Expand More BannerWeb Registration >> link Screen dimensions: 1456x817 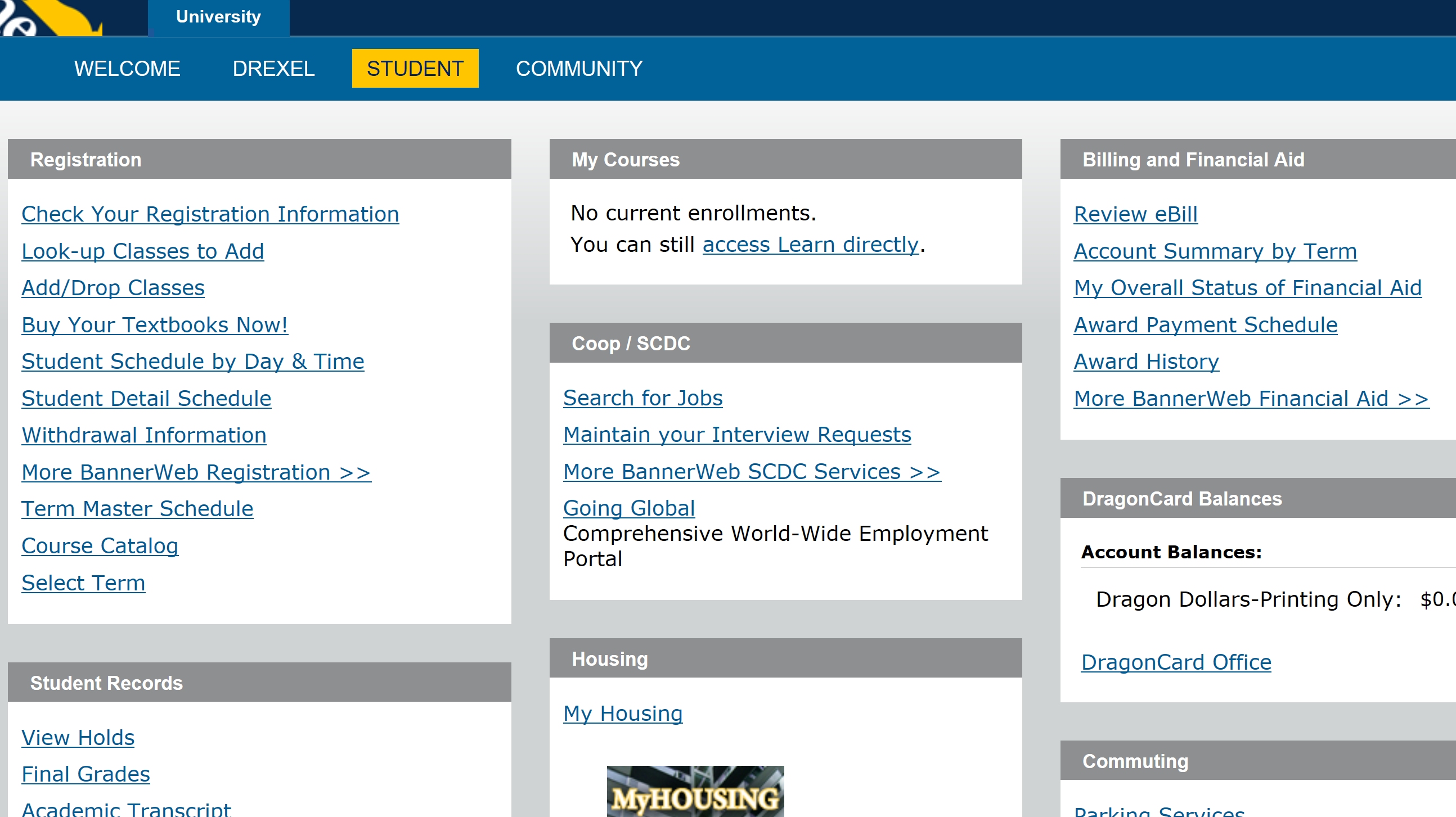tap(196, 472)
